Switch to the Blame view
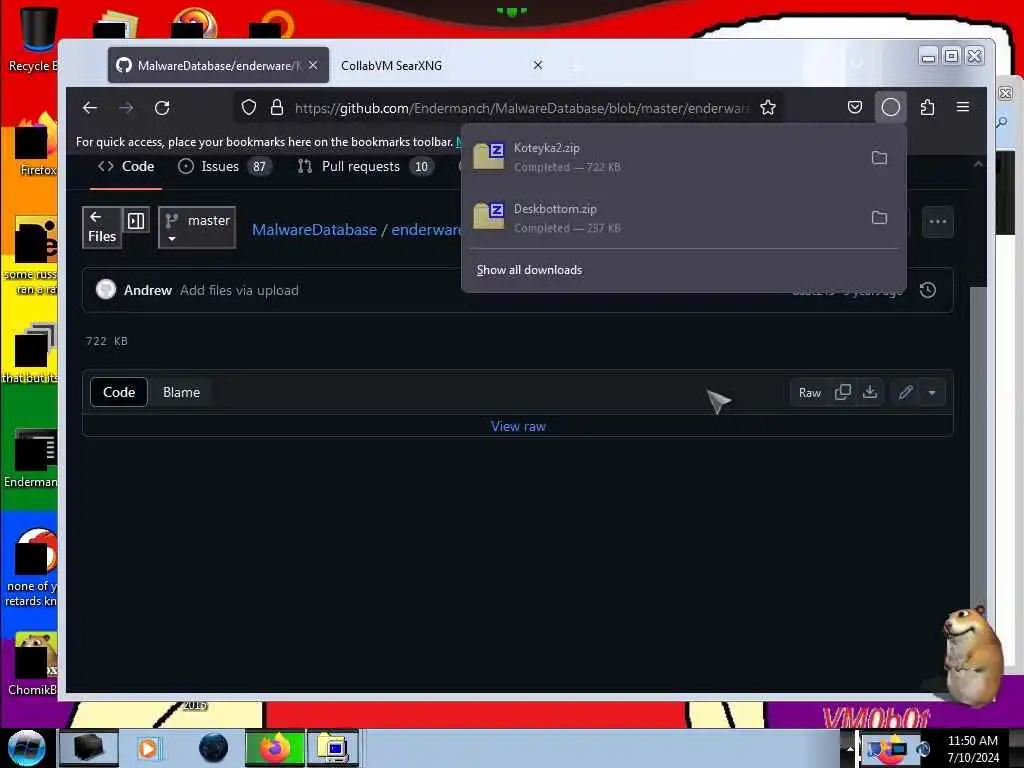The image size is (1024, 768). click(181, 392)
